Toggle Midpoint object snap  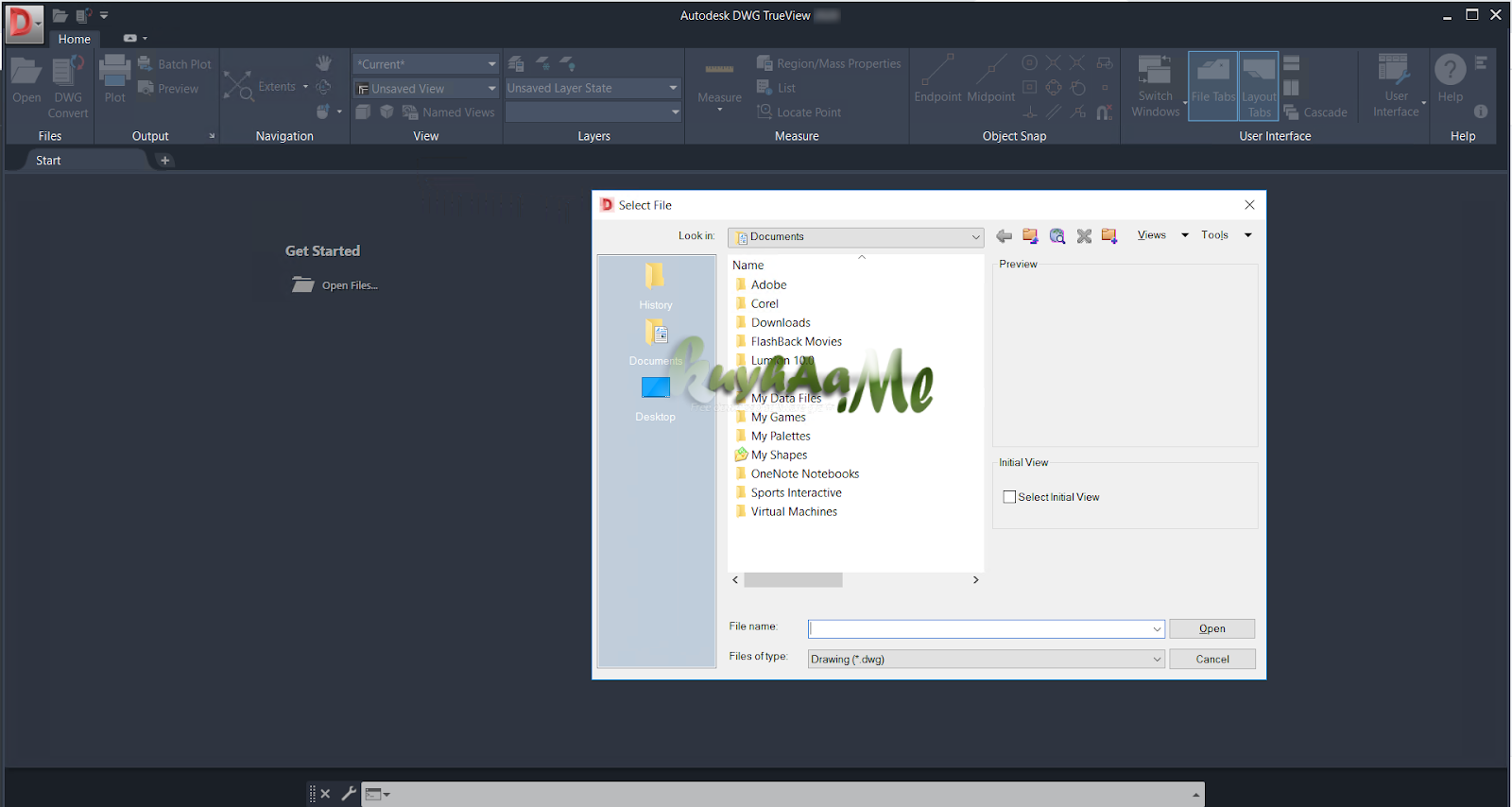coord(991,78)
